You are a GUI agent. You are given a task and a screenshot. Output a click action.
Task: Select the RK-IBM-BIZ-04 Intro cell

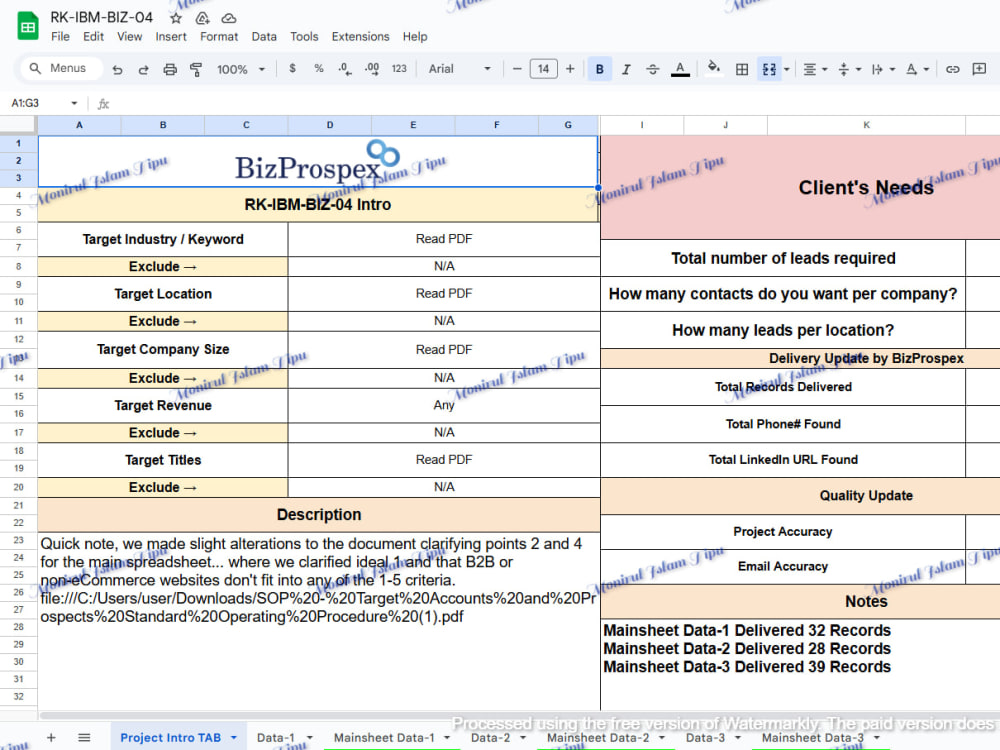(x=318, y=205)
